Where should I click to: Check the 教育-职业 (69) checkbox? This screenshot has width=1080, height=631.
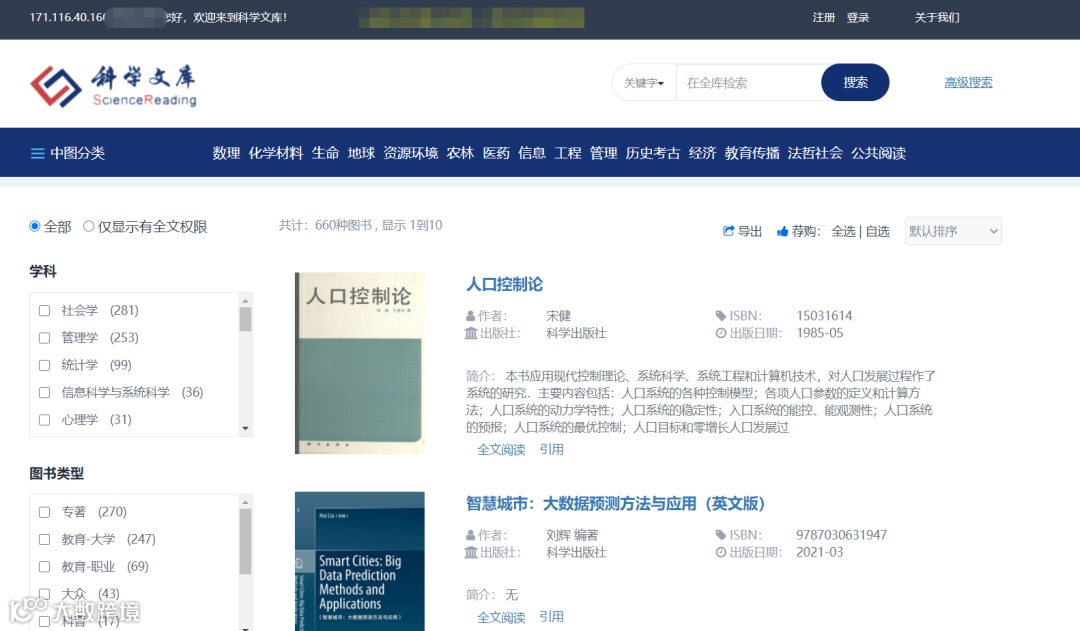[45, 566]
